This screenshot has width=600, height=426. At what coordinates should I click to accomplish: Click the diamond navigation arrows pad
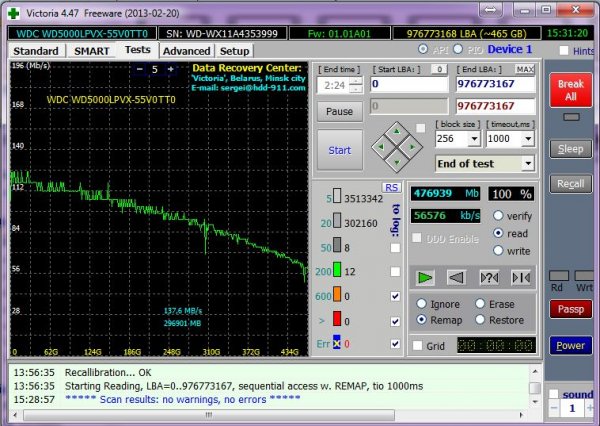[x=398, y=145]
